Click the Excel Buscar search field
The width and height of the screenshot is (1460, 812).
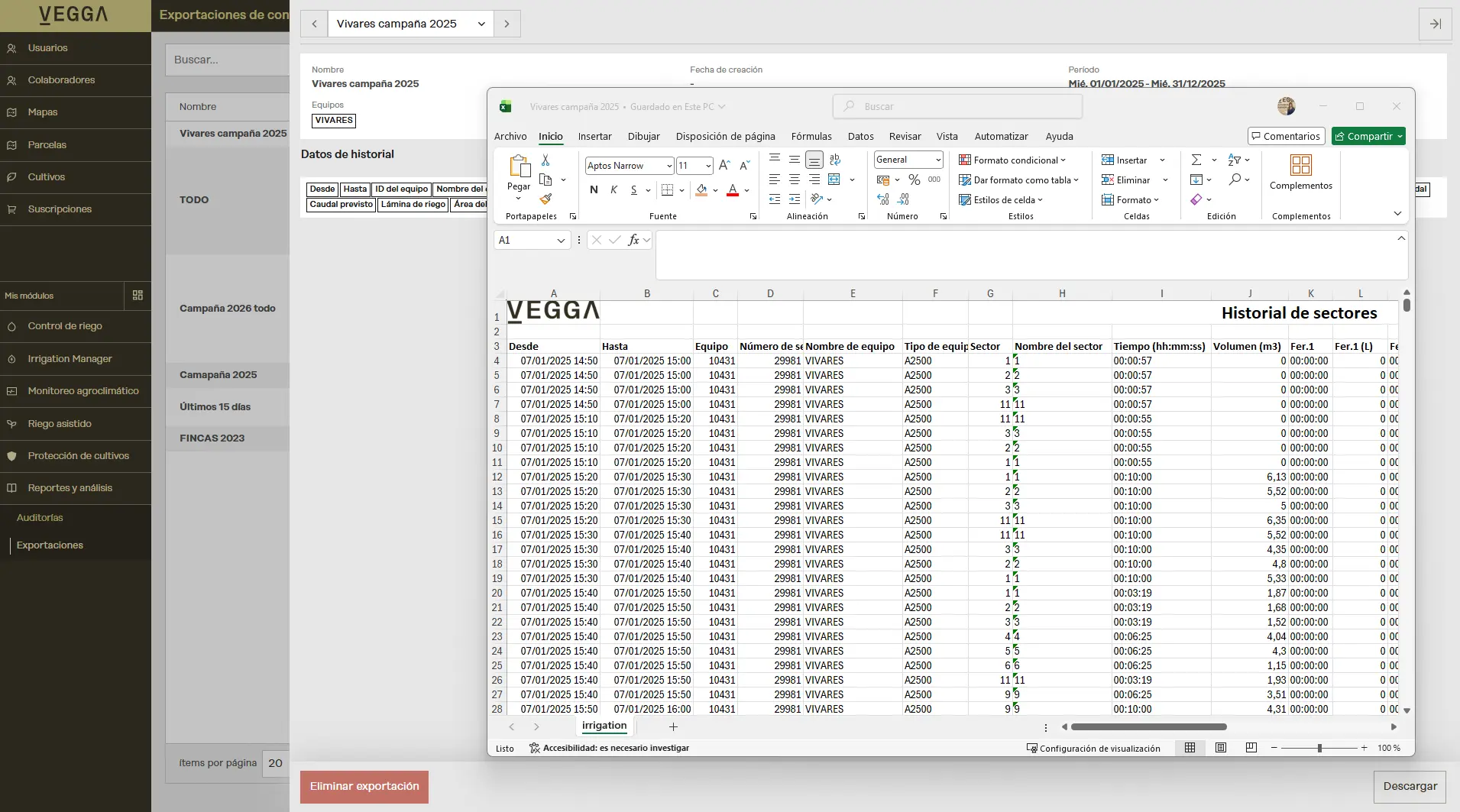957,107
